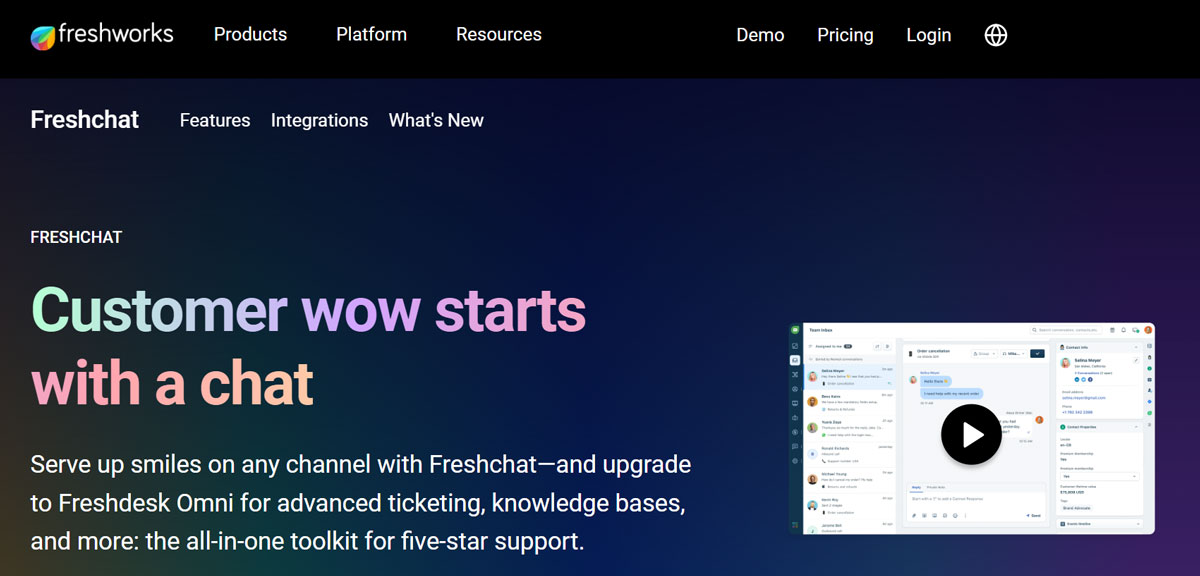Open the Platform menu
The width and height of the screenshot is (1200, 576).
coord(371,34)
